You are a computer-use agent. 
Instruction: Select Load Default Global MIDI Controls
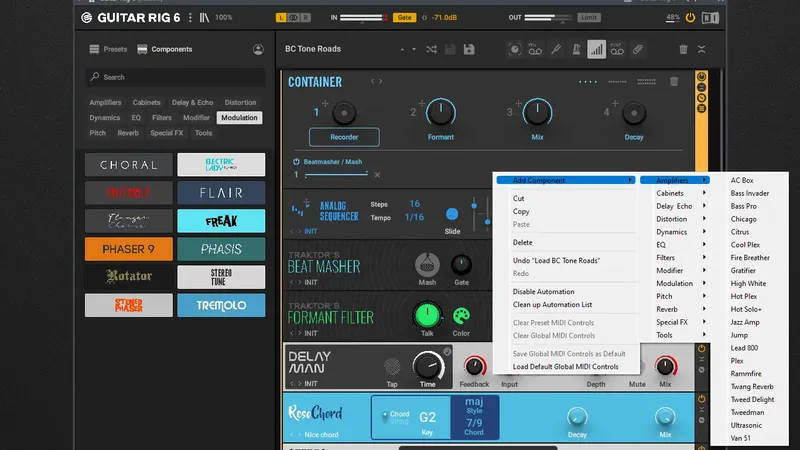click(x=565, y=367)
